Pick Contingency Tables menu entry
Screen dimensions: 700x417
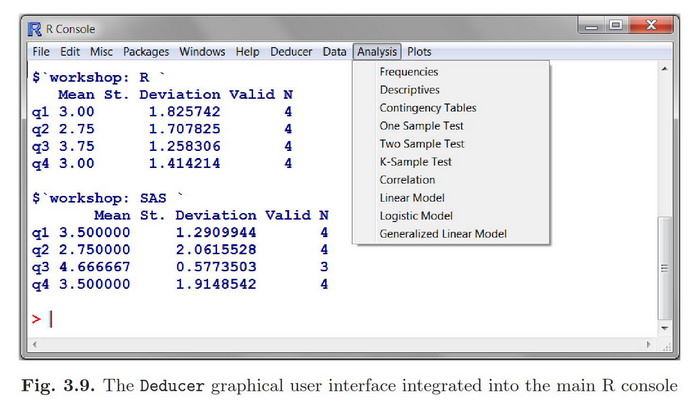pyautogui.click(x=427, y=108)
